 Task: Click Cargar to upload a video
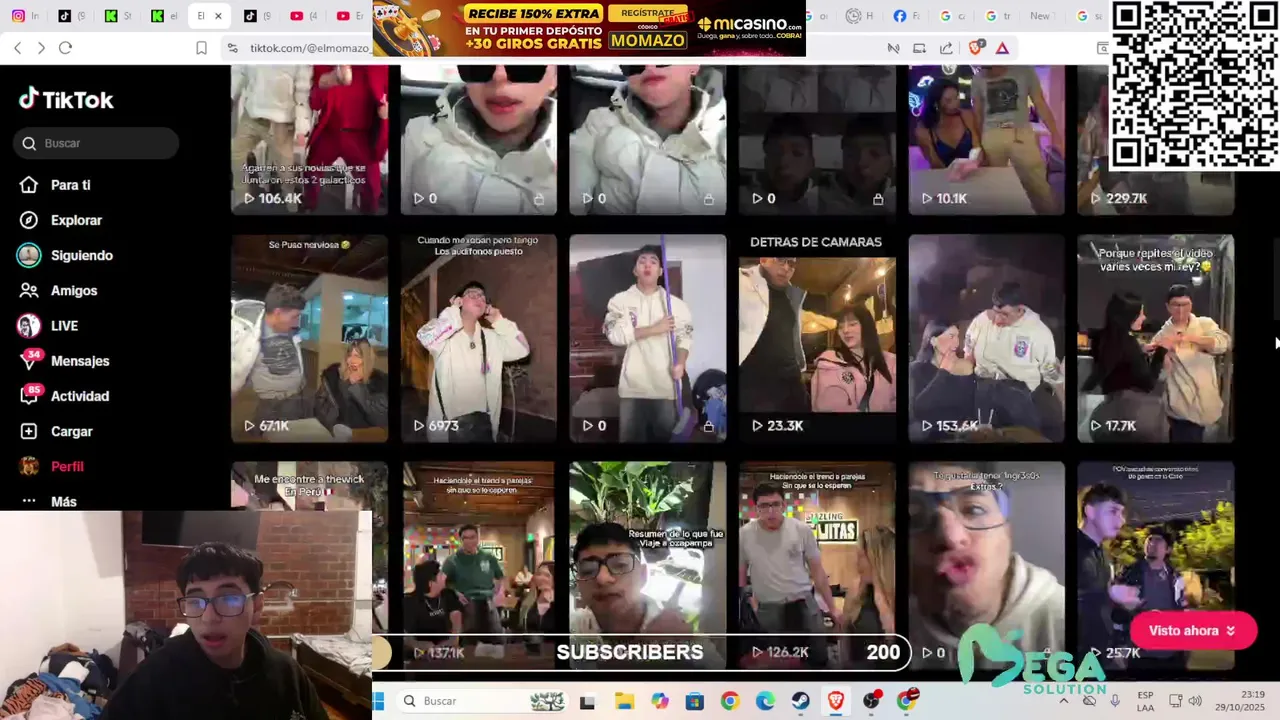coord(59,431)
